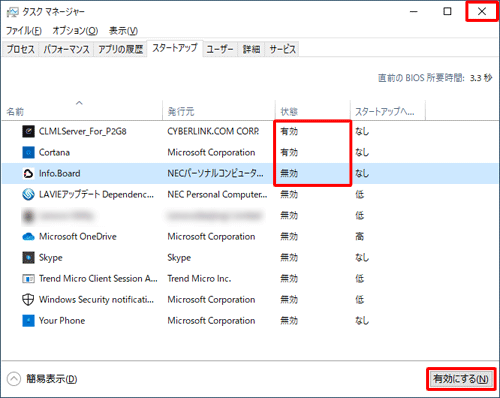Collapse with the 簡易表示 arrow icon
500x398 pixels.
(x=14, y=379)
